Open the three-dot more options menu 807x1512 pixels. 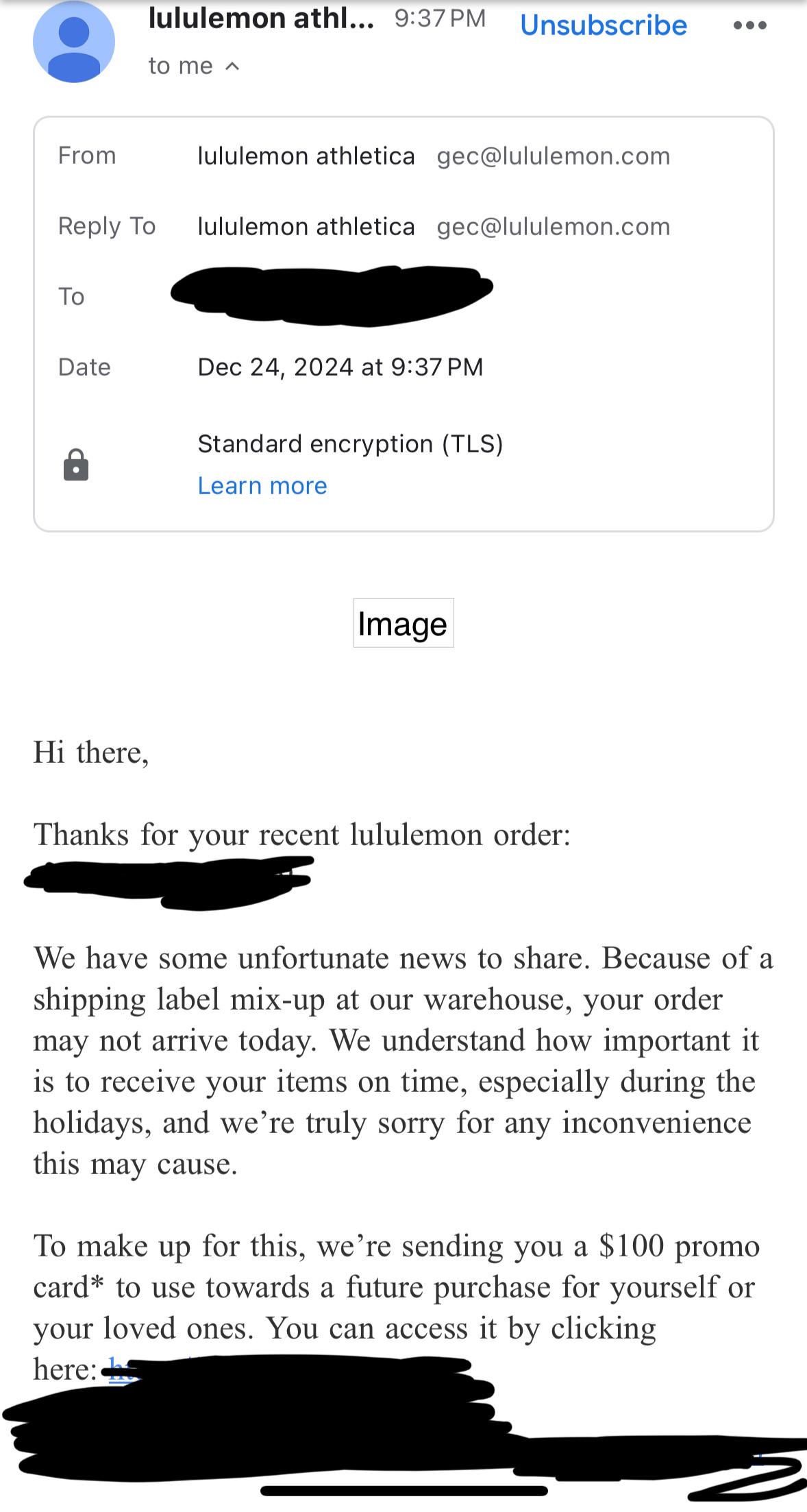(x=749, y=25)
